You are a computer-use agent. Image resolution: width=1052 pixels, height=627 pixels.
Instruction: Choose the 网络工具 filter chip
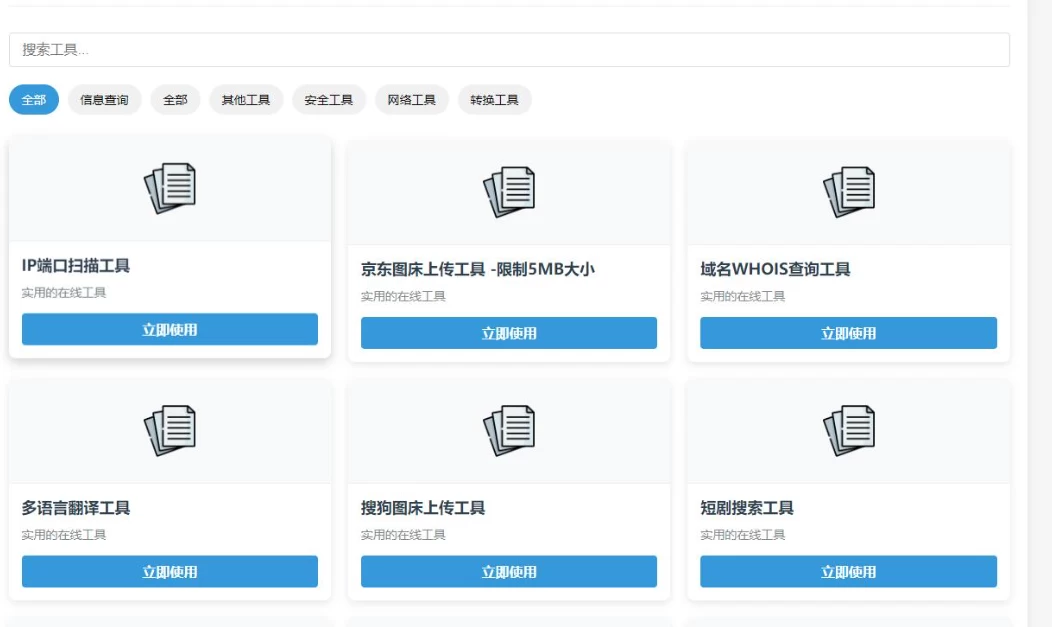412,100
